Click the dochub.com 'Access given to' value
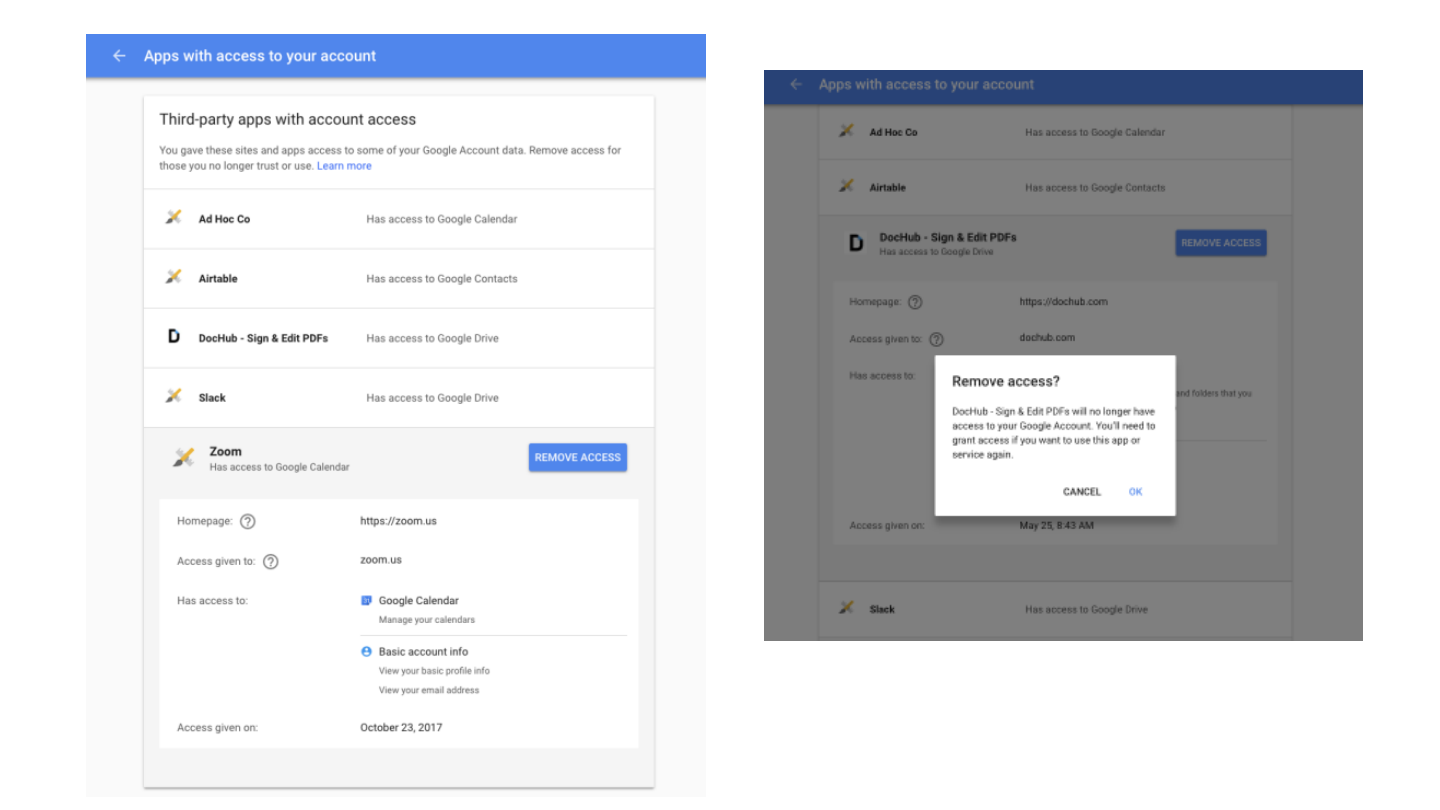Viewport: 1440px width, 810px height. (x=1048, y=338)
